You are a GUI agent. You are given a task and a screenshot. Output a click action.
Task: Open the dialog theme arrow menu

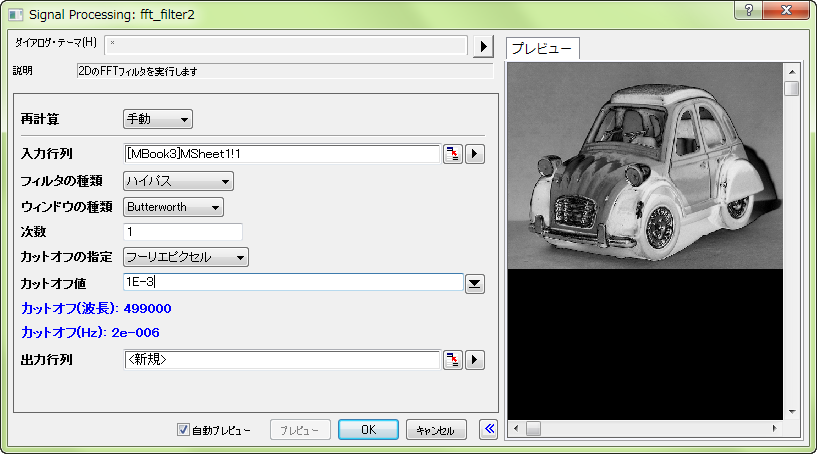pos(483,46)
